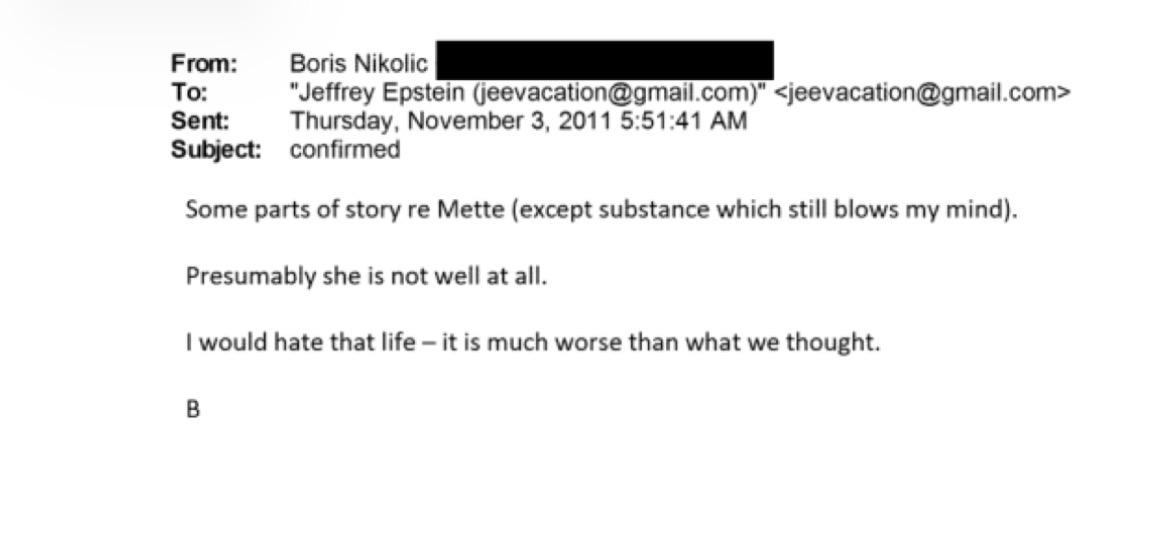Click the black redacted bar
Image resolution: width=1170 pixels, height=556 pixels.
tap(604, 62)
